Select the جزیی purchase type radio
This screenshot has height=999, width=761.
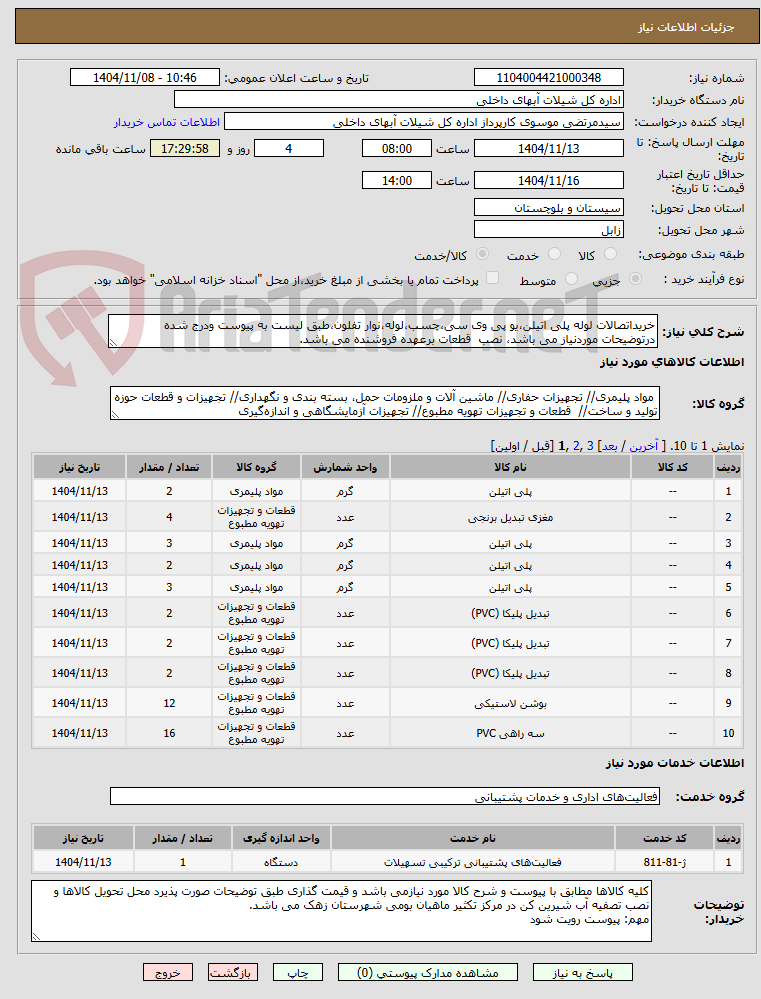click(635, 279)
